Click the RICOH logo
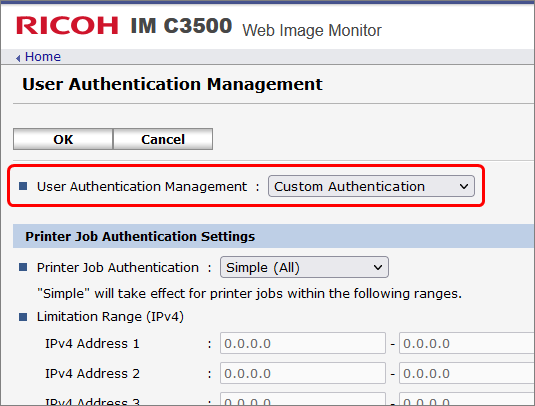 [x=67, y=26]
